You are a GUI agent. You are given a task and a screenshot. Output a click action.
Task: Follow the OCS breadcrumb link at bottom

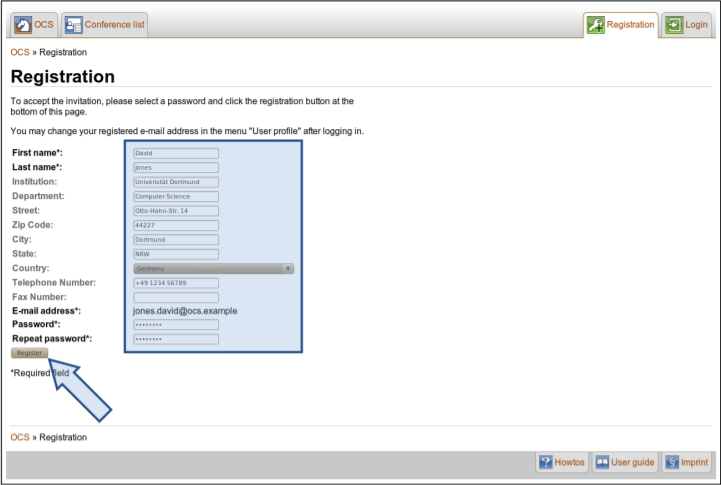tap(20, 437)
